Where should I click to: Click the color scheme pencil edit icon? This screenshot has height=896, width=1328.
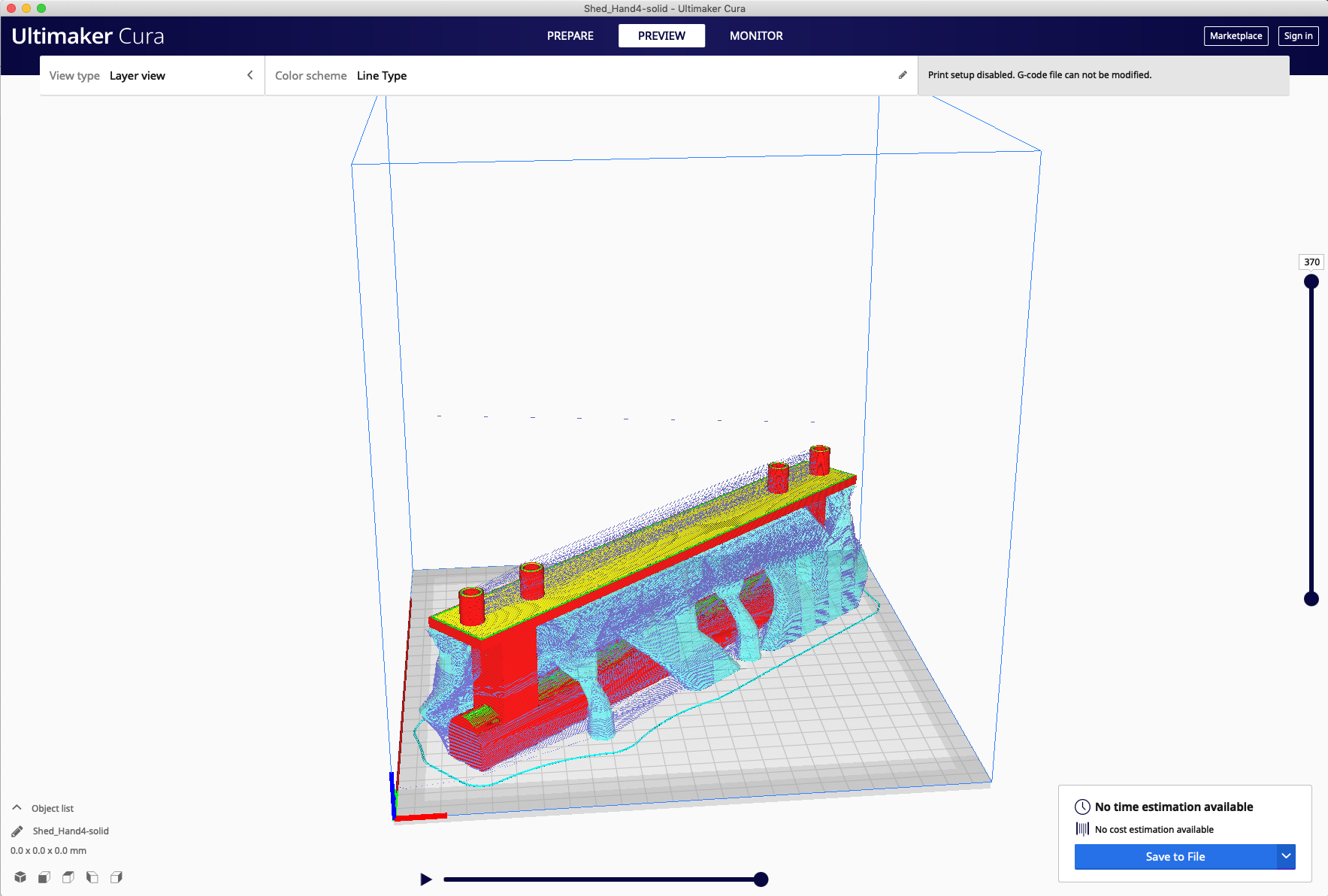[x=903, y=75]
